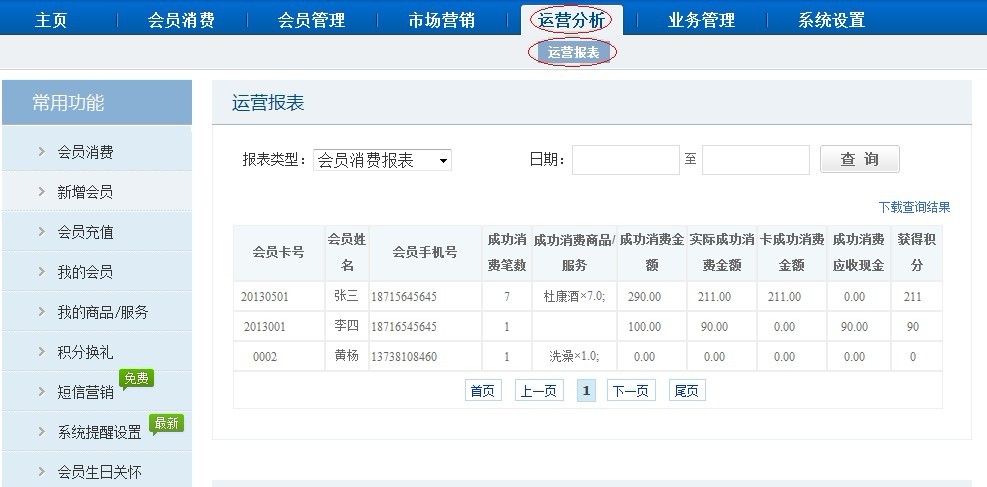This screenshot has height=487, width=987.
Task: Click the end date input field
Action: (x=755, y=160)
